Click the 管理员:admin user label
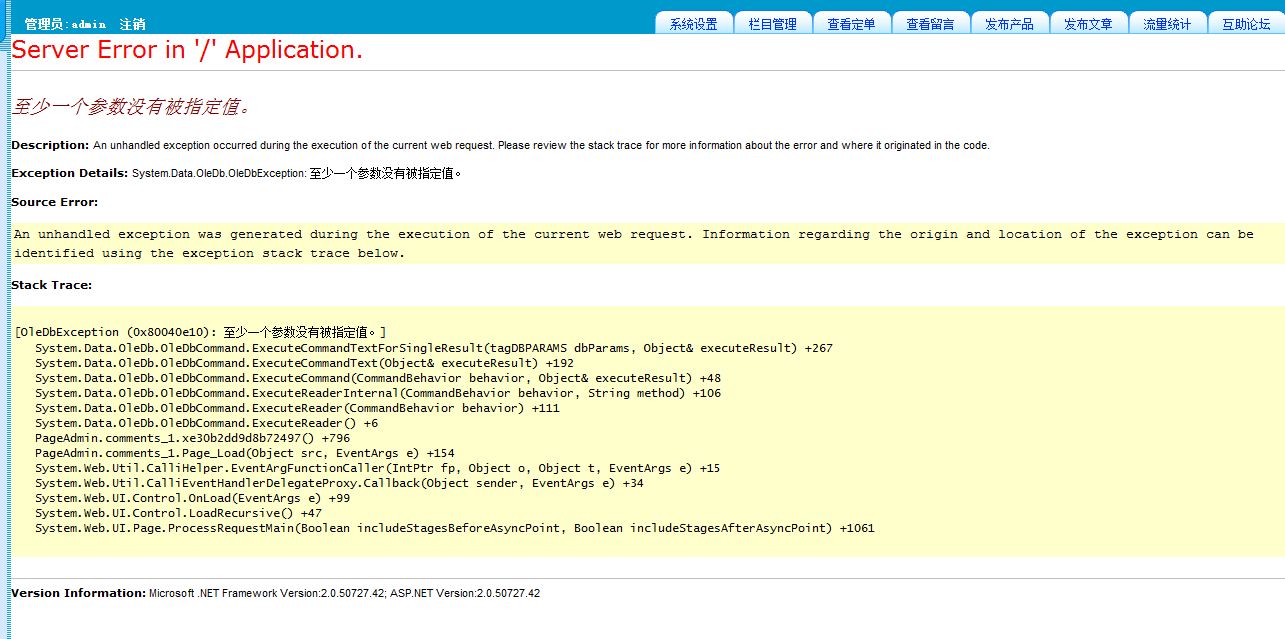This screenshot has width=1285, height=639. click(65, 24)
